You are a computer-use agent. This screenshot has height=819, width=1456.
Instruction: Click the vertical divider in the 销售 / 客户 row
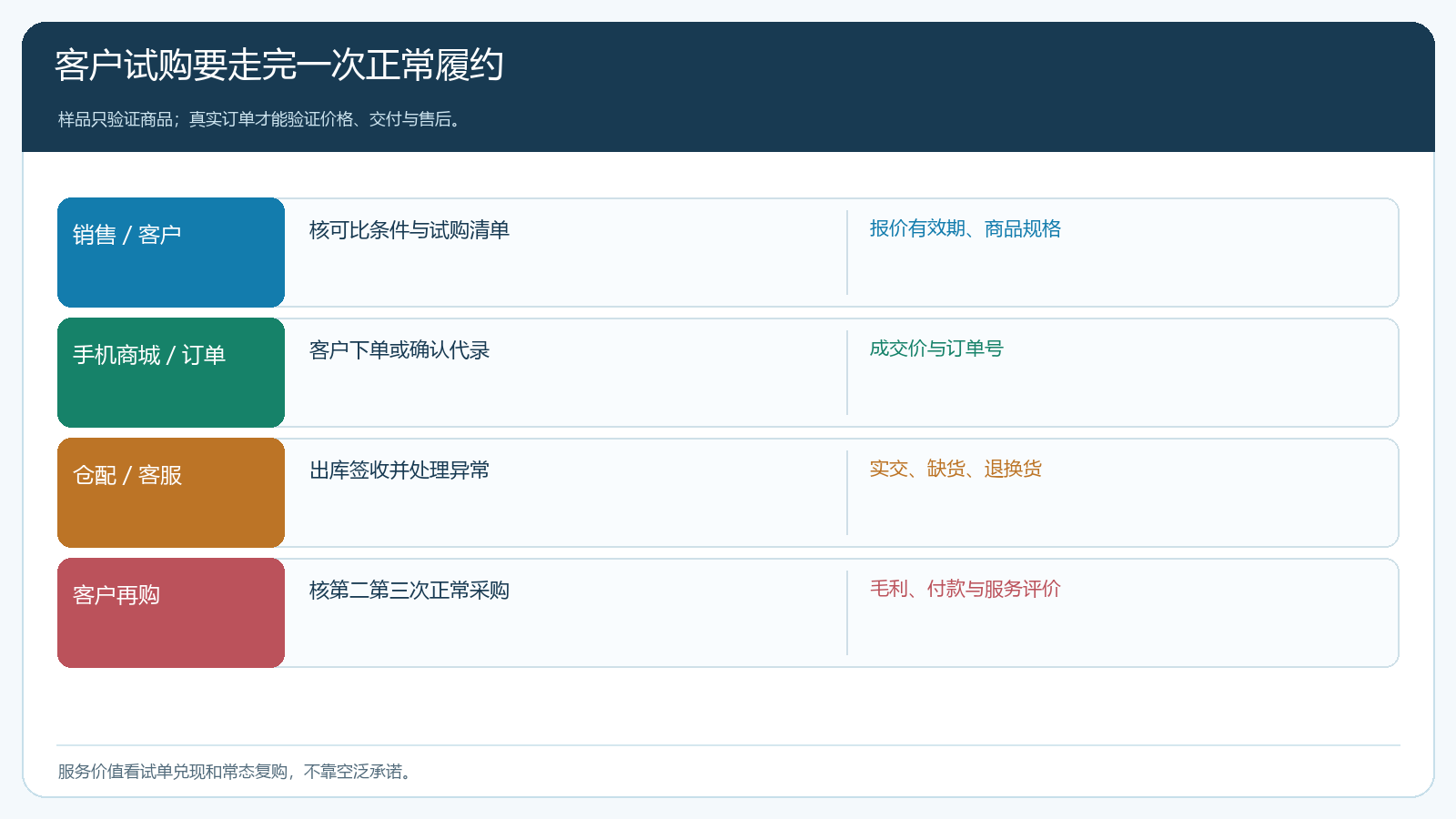coord(847,252)
